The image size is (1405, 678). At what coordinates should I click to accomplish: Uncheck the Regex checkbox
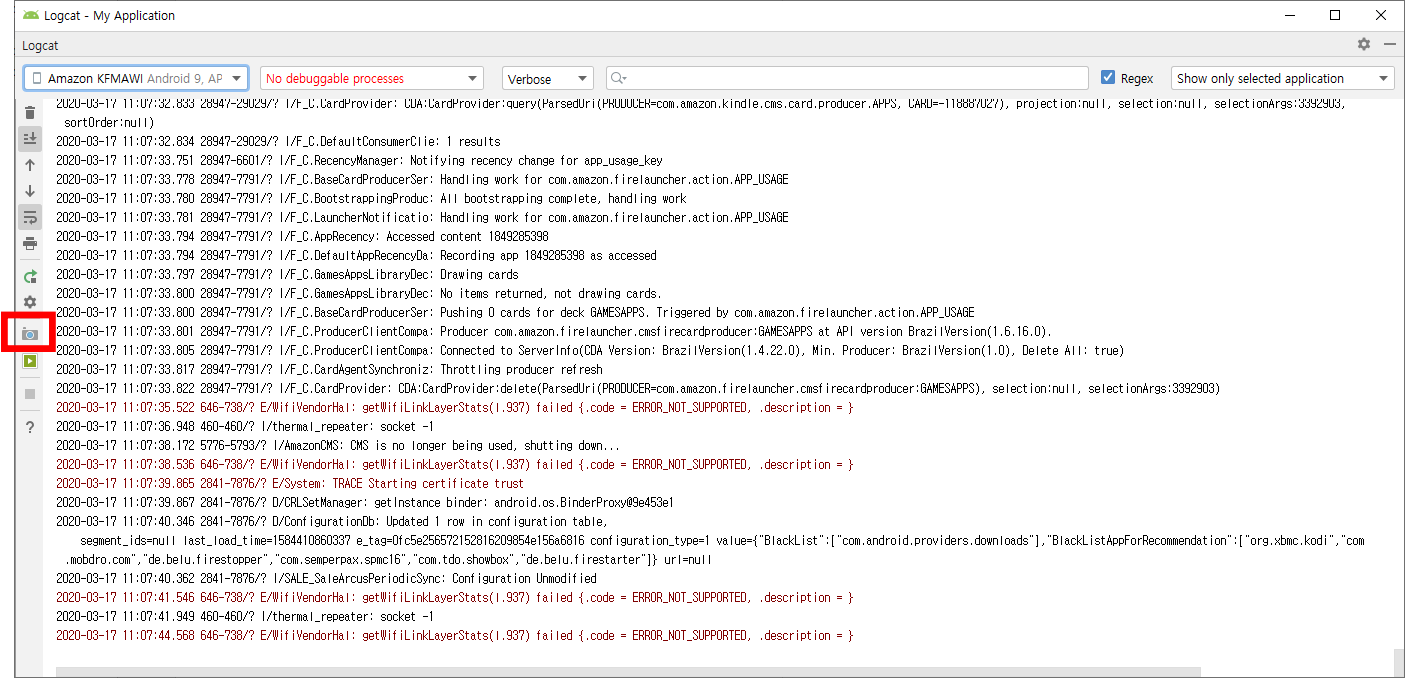coord(1108,78)
